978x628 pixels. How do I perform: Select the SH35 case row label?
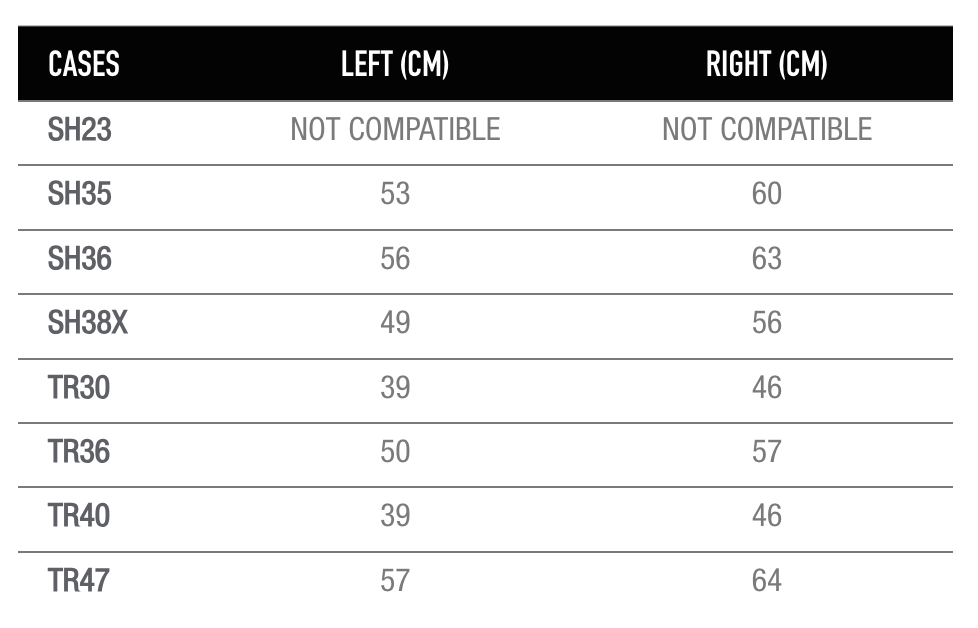(x=79, y=194)
